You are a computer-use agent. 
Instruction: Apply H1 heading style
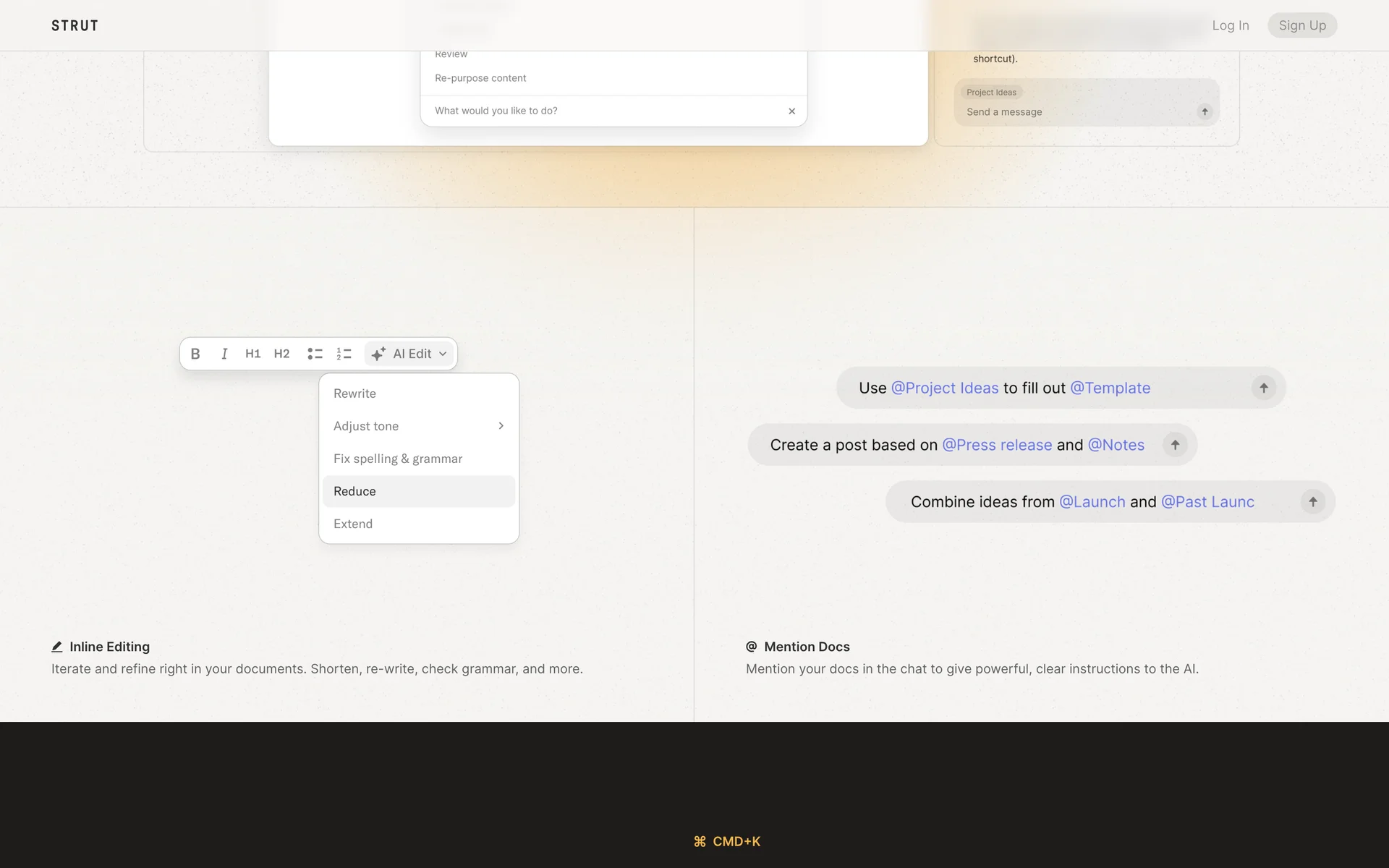point(252,354)
